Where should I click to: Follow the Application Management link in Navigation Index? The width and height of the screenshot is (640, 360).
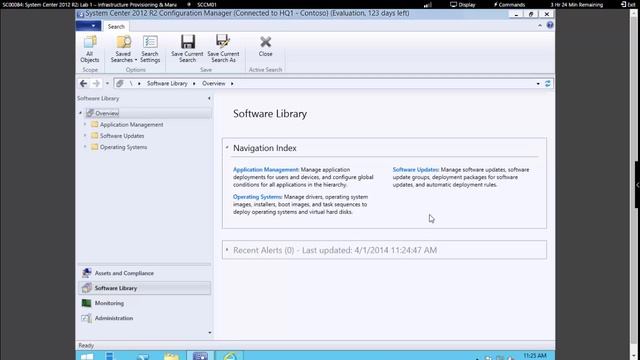pyautogui.click(x=266, y=170)
